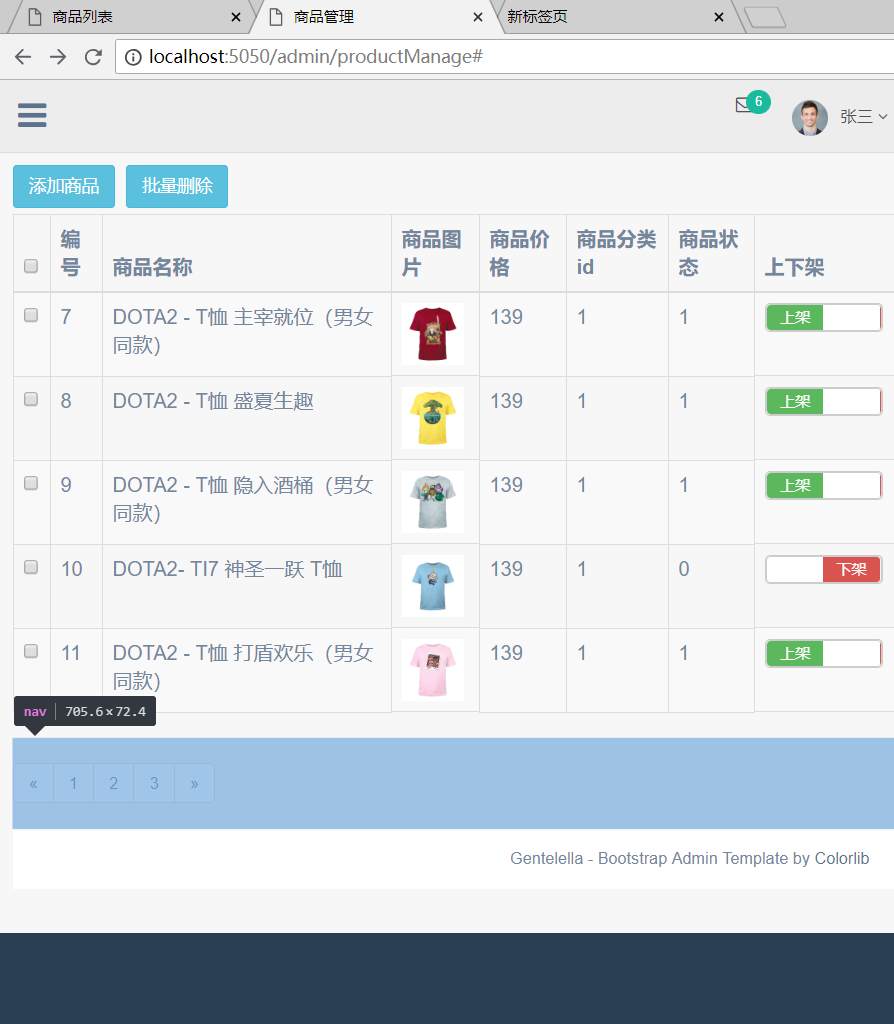Viewport: 894px width, 1024px height.
Task: Click the browser back arrow
Action: point(22,56)
